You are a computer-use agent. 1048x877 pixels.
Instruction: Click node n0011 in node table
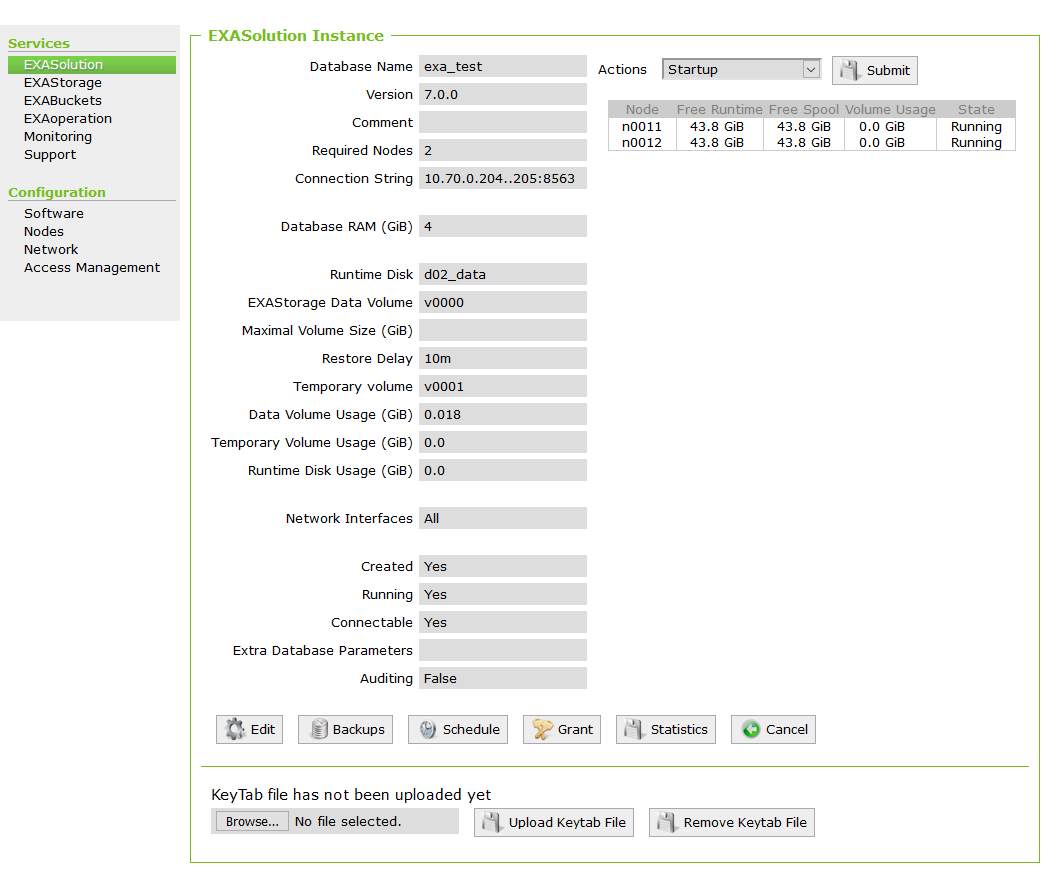click(x=642, y=127)
